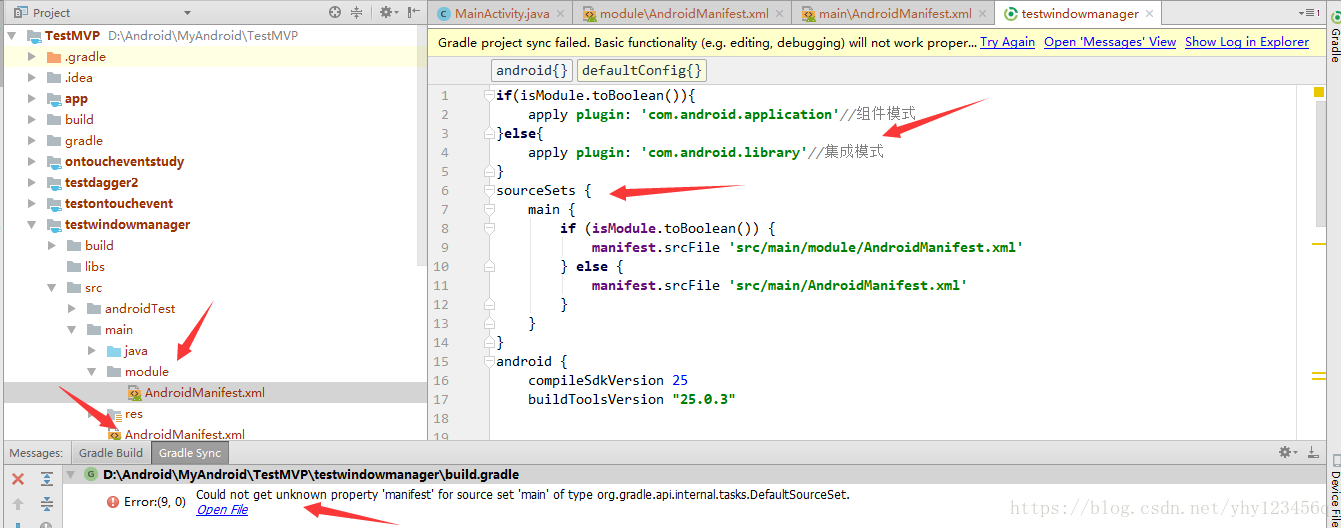Close the MainActivity.java tab
The width and height of the screenshot is (1341, 528).
click(x=559, y=14)
